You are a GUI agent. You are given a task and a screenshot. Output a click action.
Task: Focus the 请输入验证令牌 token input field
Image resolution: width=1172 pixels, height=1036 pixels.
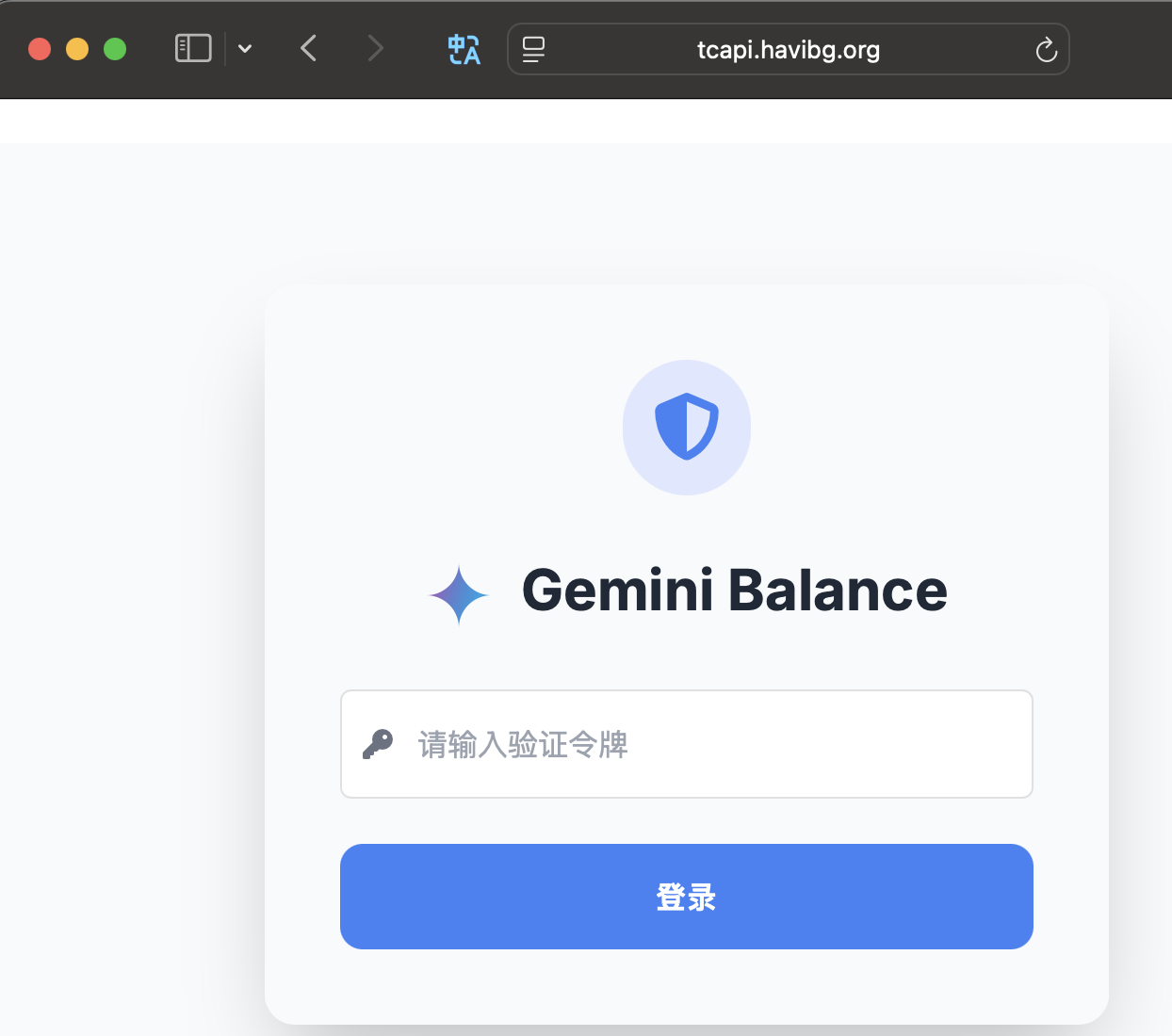[x=687, y=744]
